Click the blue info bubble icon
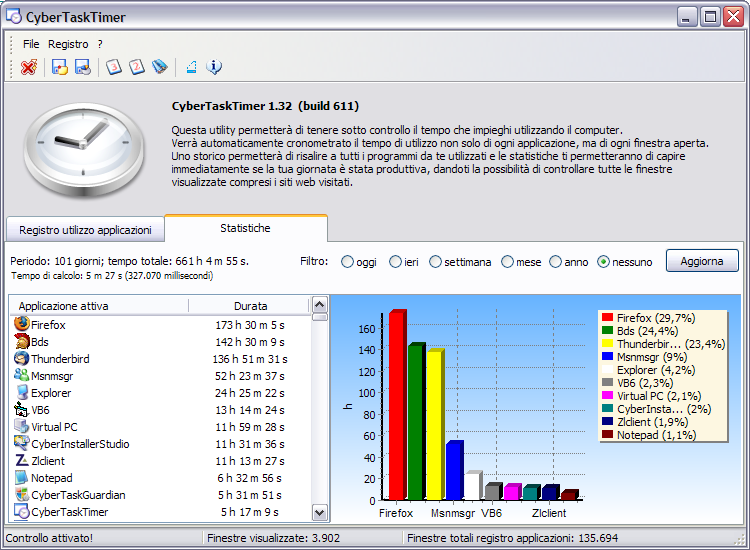 coord(214,67)
